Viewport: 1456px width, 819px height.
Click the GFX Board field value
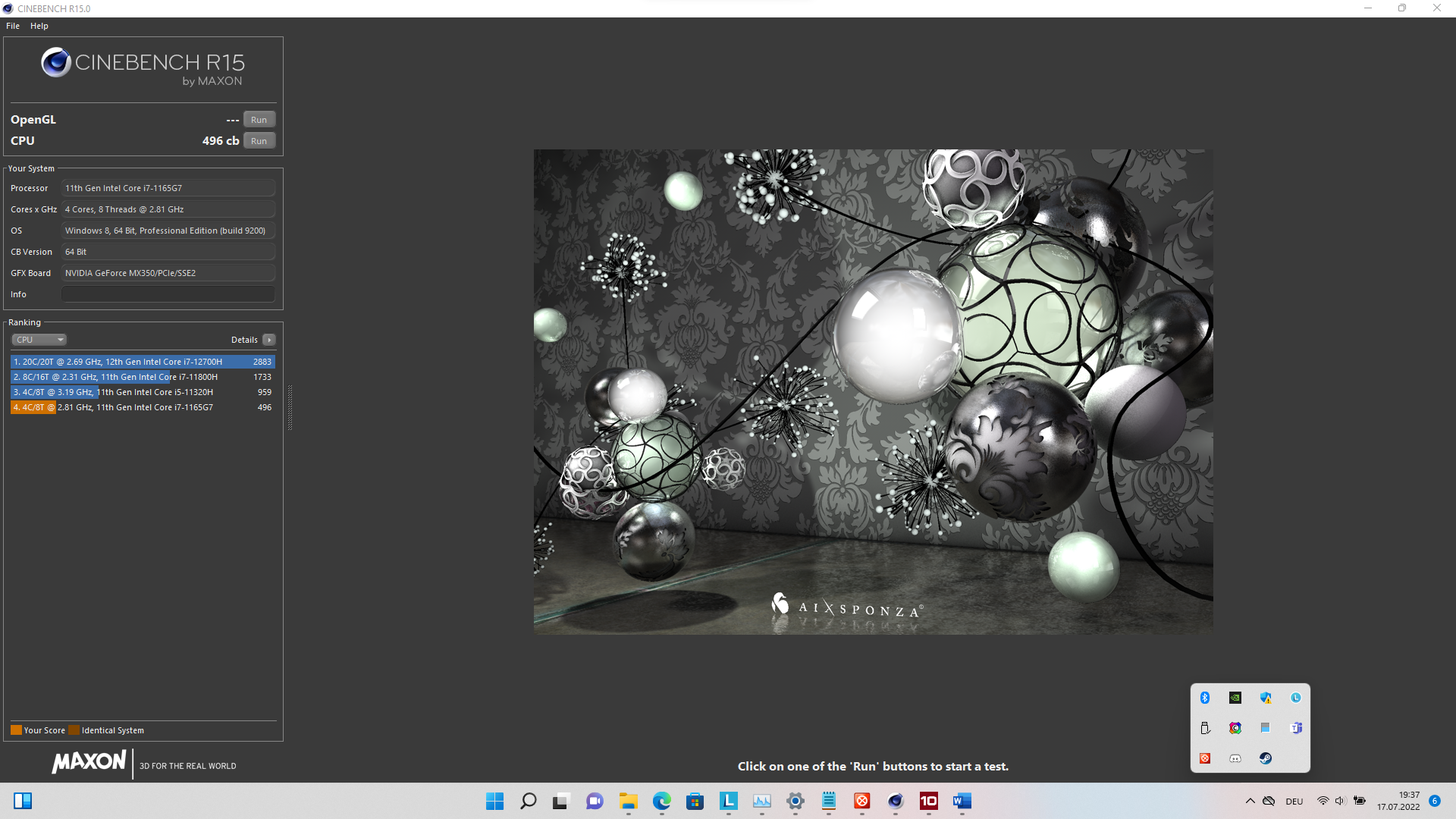(168, 273)
